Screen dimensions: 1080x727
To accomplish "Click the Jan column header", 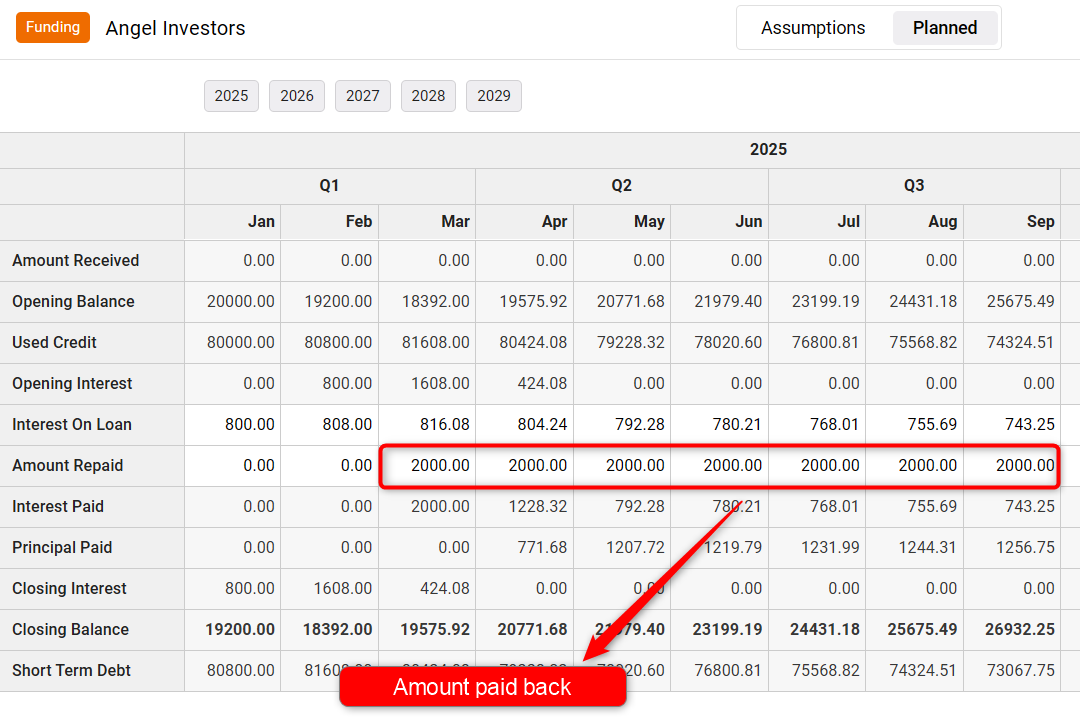I will point(261,222).
